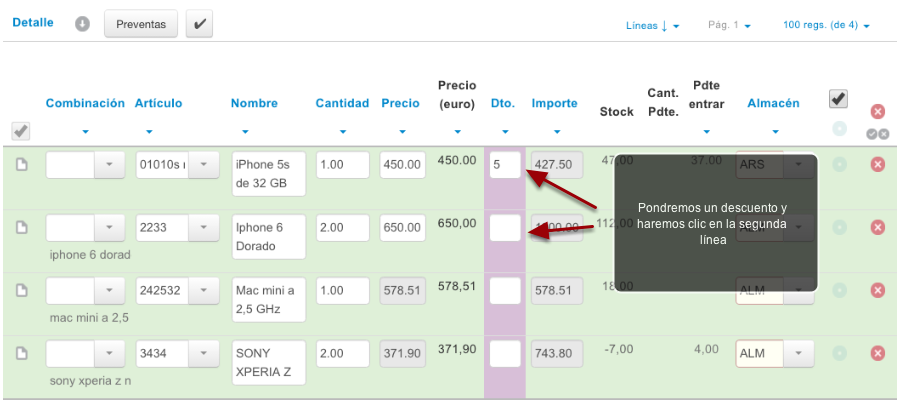Click the Preventas button
The width and height of the screenshot is (906, 401).
[x=141, y=24]
